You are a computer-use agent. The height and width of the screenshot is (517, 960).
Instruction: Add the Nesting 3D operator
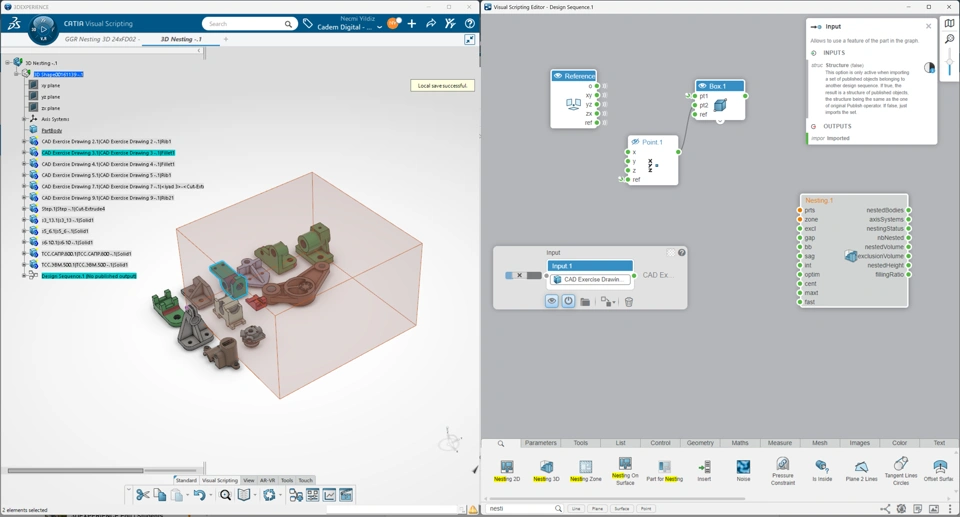[x=546, y=470]
